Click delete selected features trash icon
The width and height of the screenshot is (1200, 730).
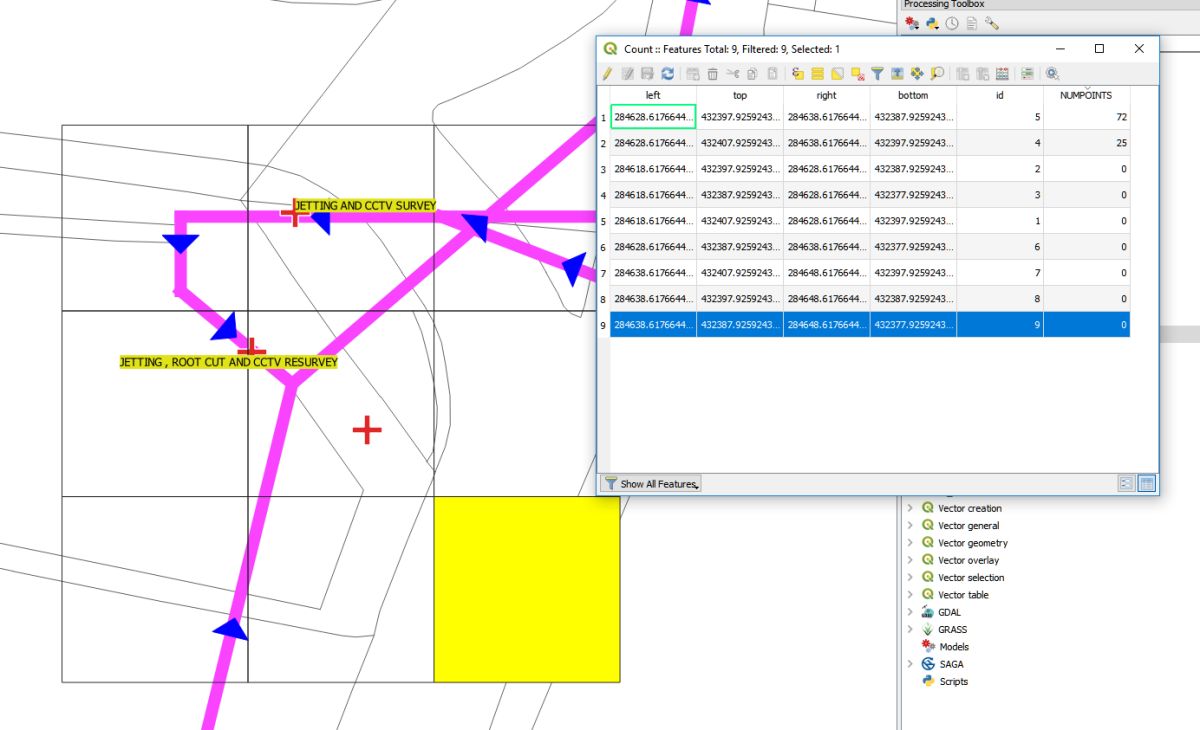pyautogui.click(x=712, y=73)
